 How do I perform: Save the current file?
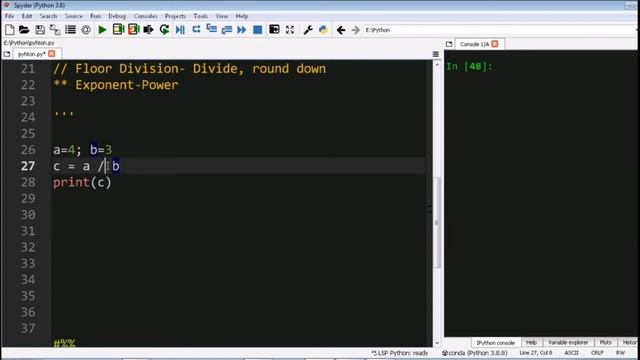[x=40, y=30]
